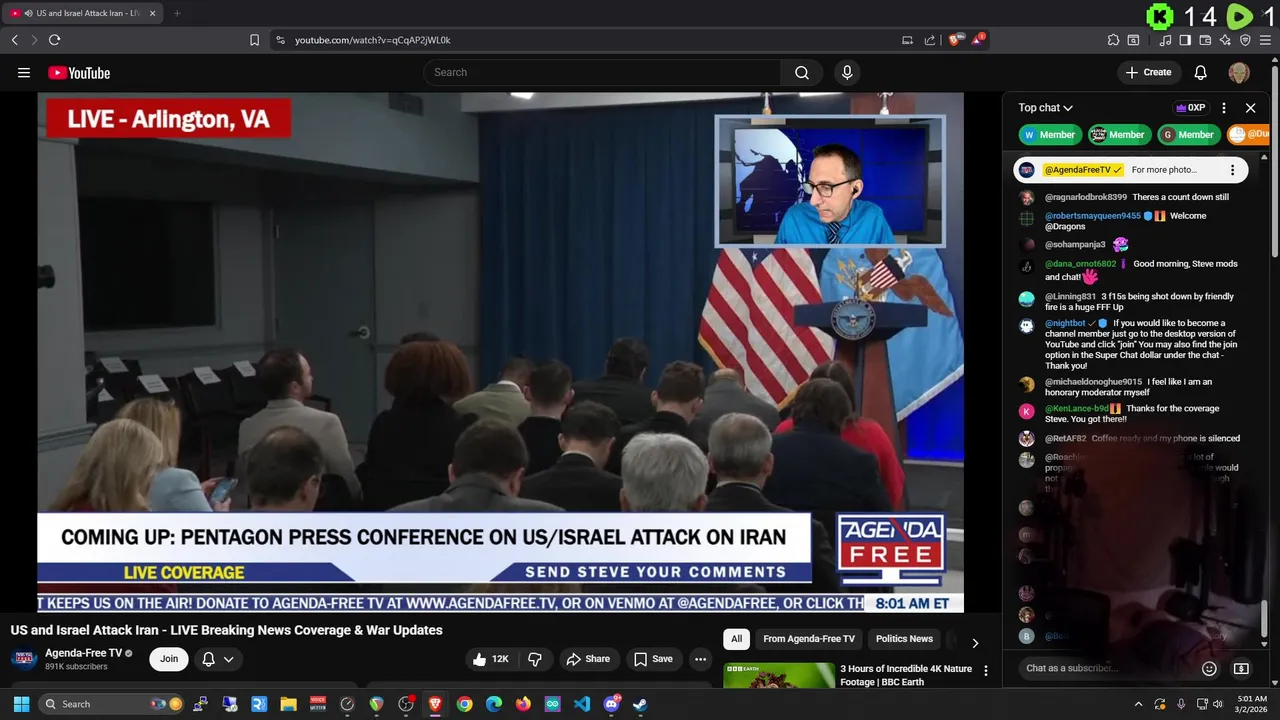The height and width of the screenshot is (720, 1280).
Task: Open emoji picker in chat box
Action: (1209, 668)
